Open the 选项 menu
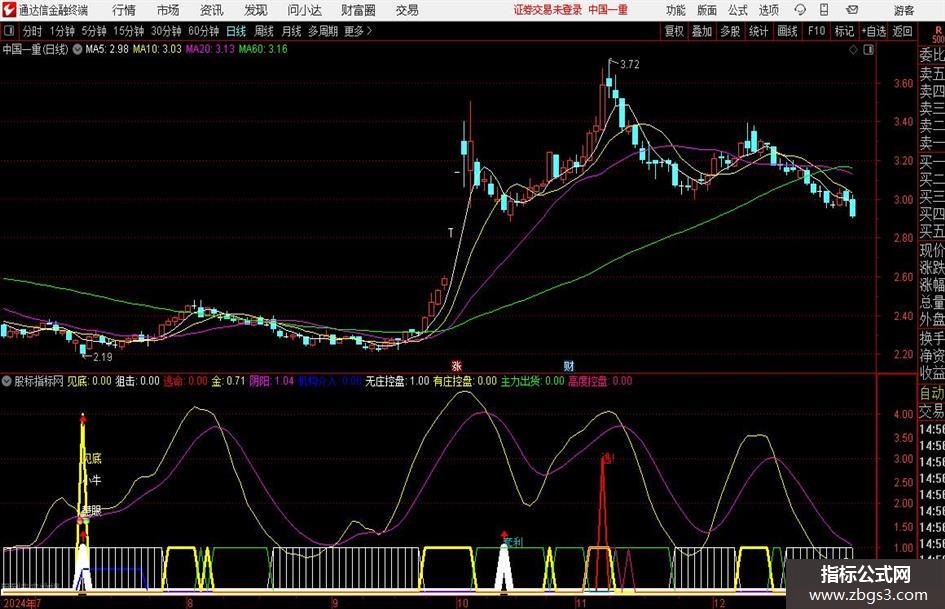945x609 pixels. click(x=769, y=10)
